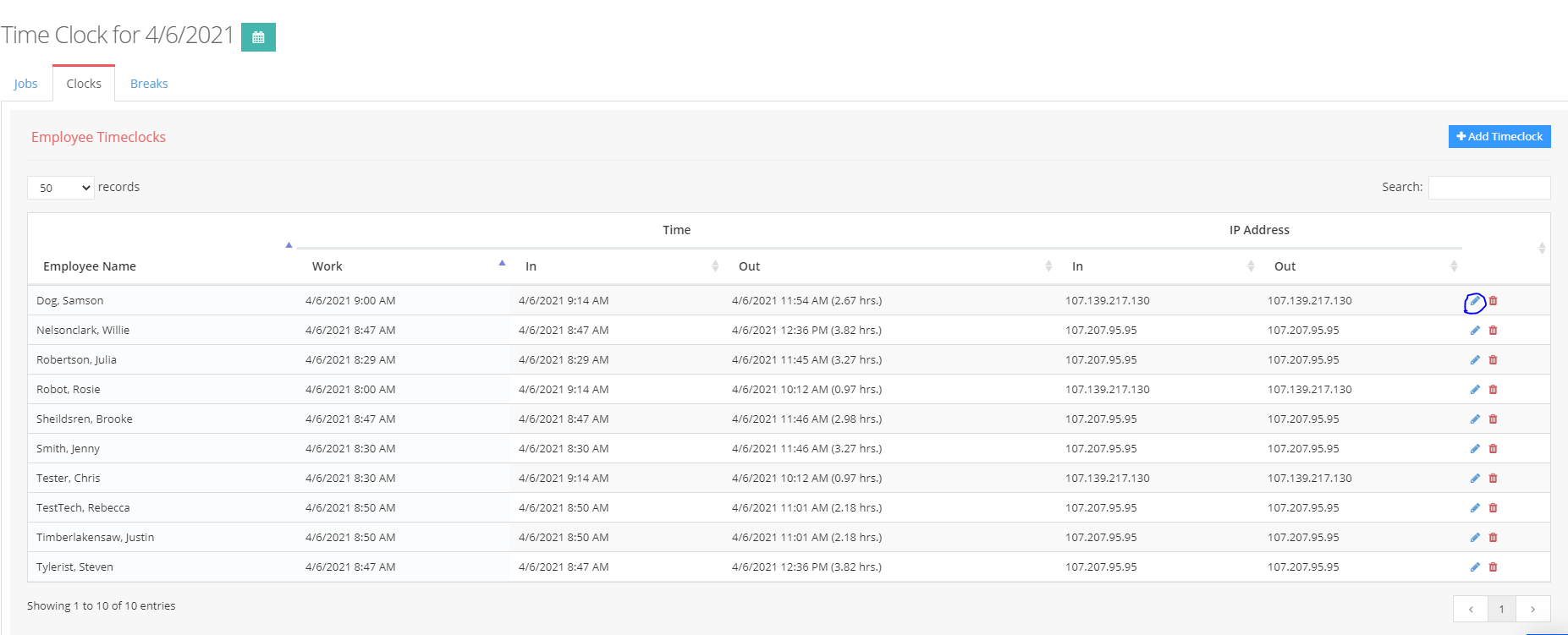Focus the Search input field
1568x635 pixels.
coord(1489,188)
